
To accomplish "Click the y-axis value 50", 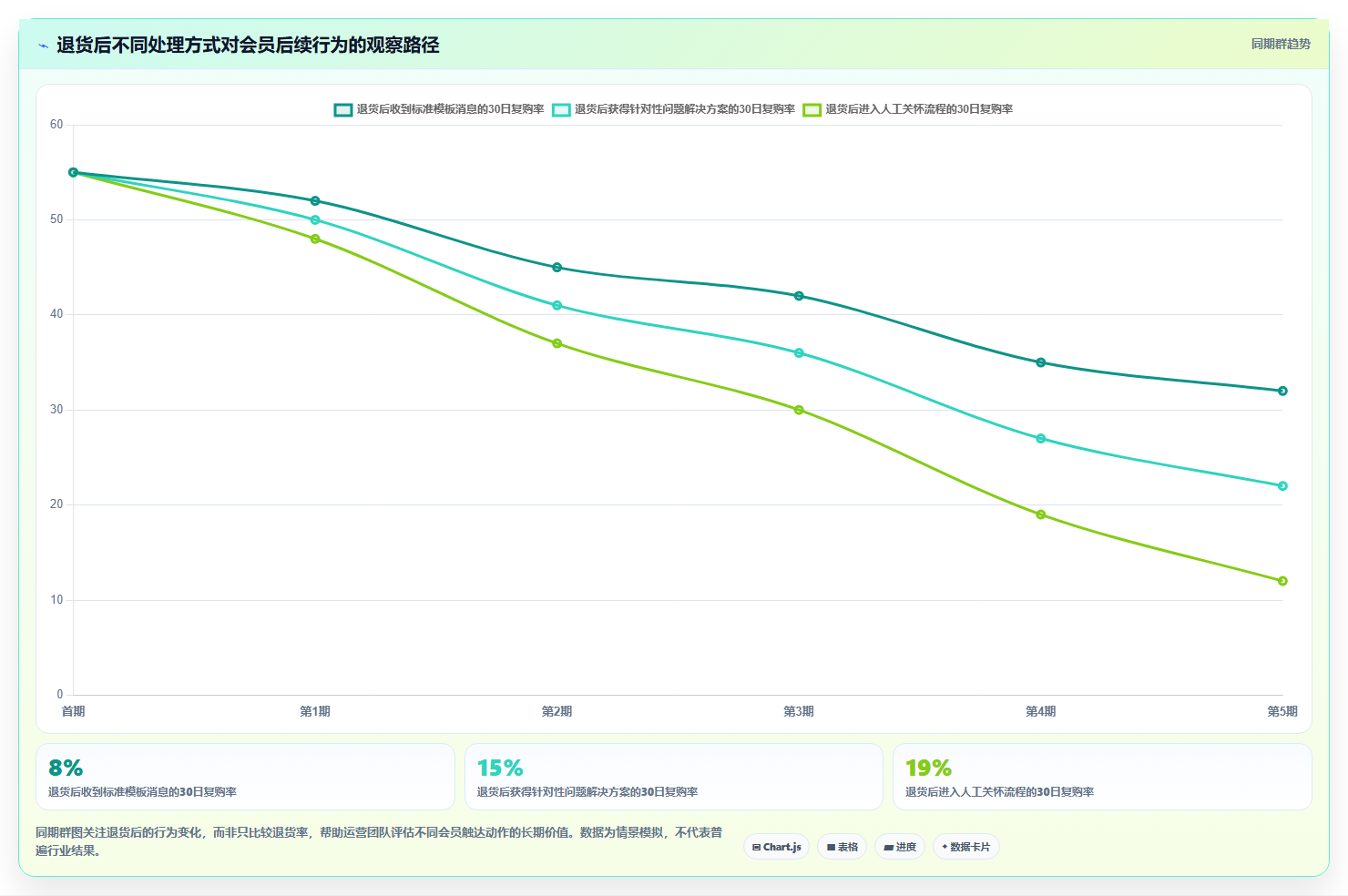I will tap(56, 219).
